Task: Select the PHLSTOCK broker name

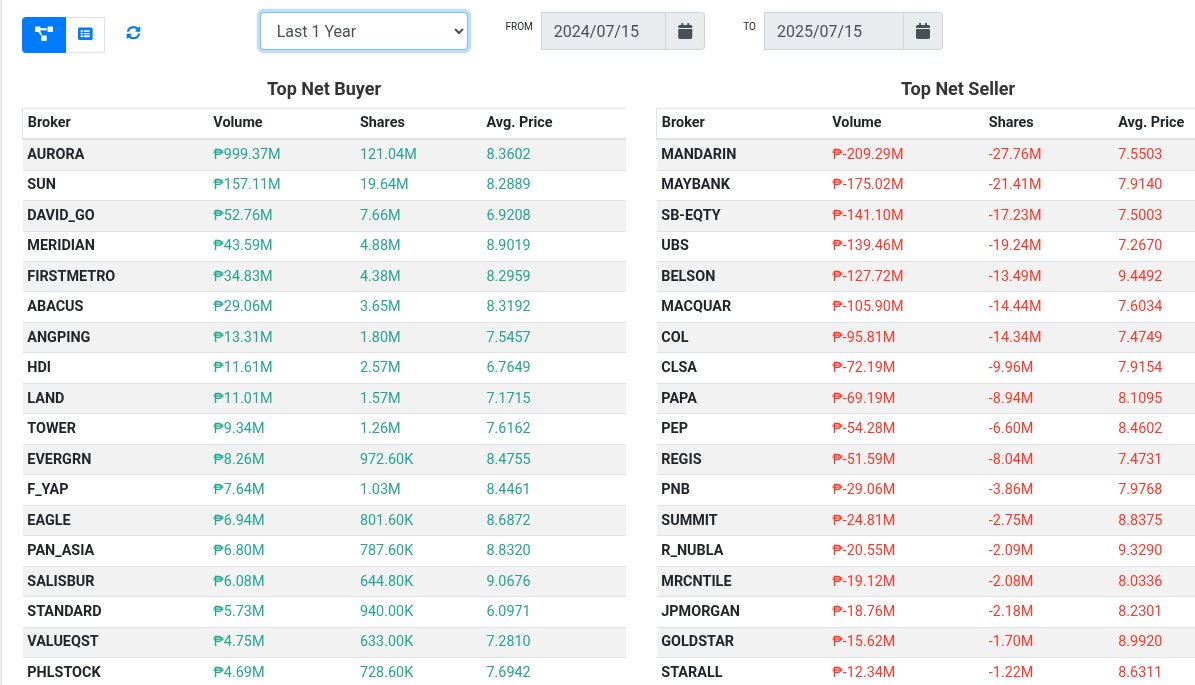Action: [x=64, y=672]
